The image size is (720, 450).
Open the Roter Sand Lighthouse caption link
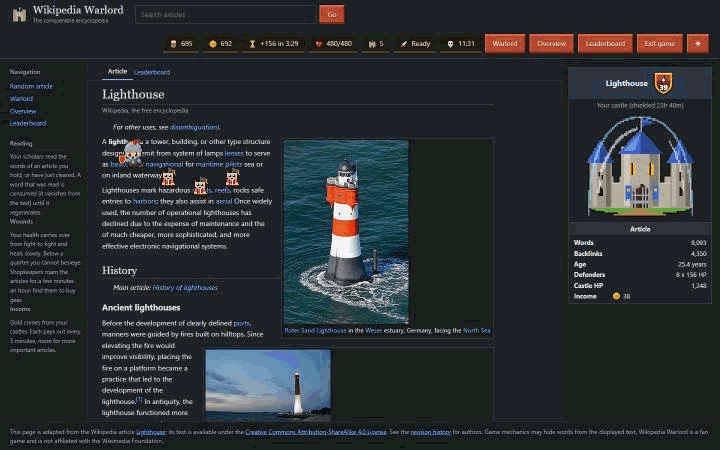(x=315, y=331)
